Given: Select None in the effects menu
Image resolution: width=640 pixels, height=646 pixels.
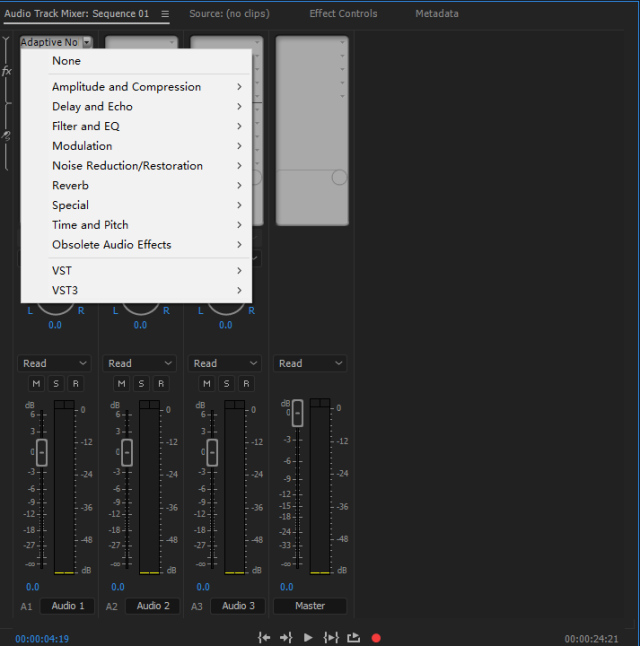Looking at the screenshot, I should tap(136, 61).
